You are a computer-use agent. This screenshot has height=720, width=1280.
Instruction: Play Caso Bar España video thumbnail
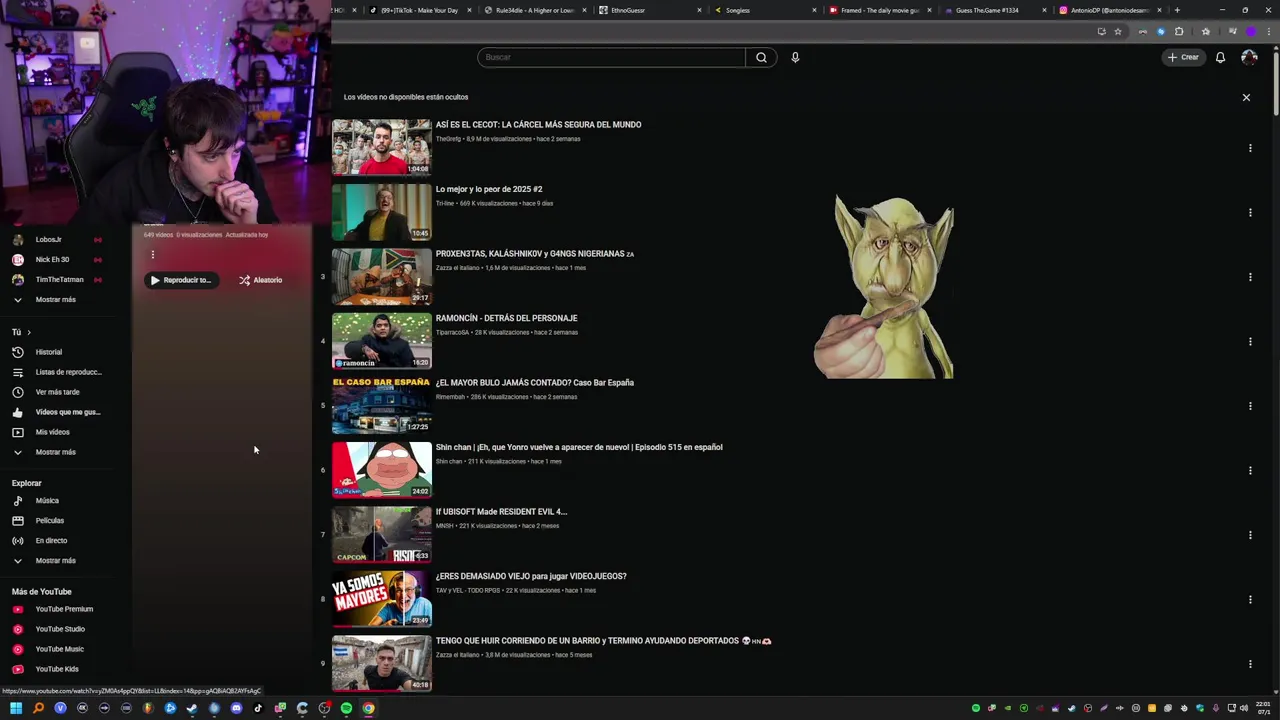382,405
